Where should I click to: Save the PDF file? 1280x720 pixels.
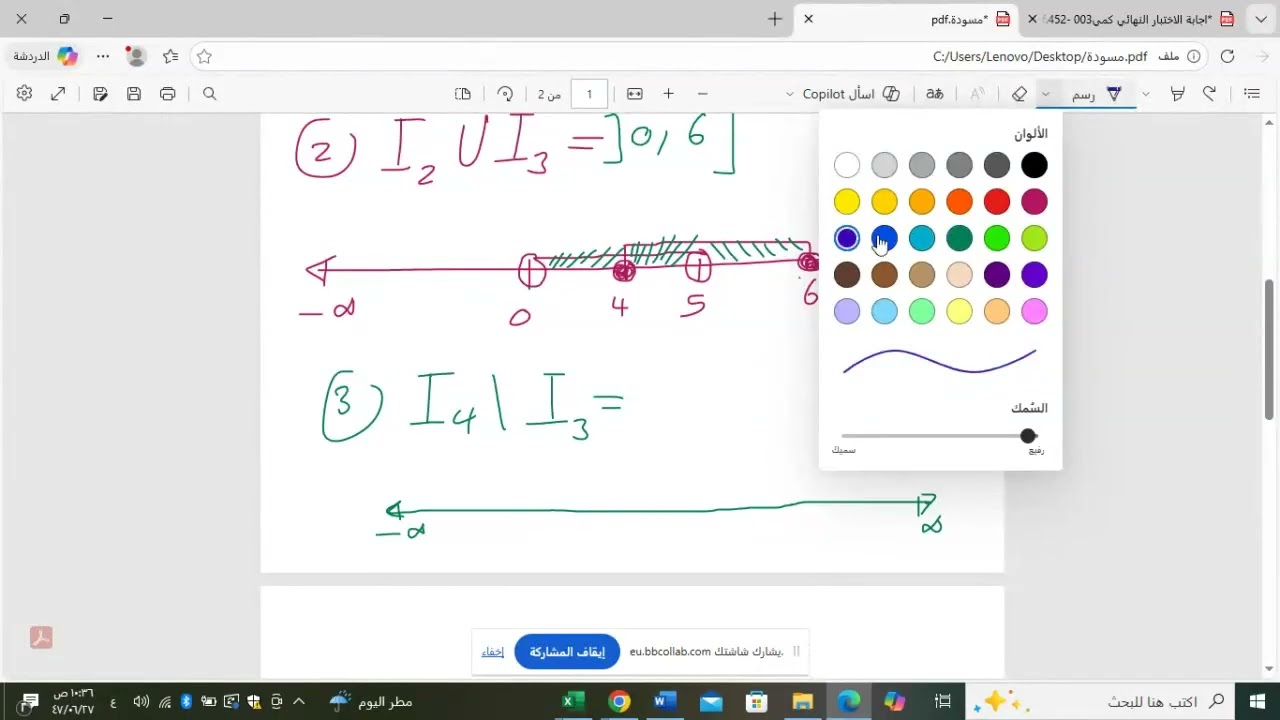(134, 94)
